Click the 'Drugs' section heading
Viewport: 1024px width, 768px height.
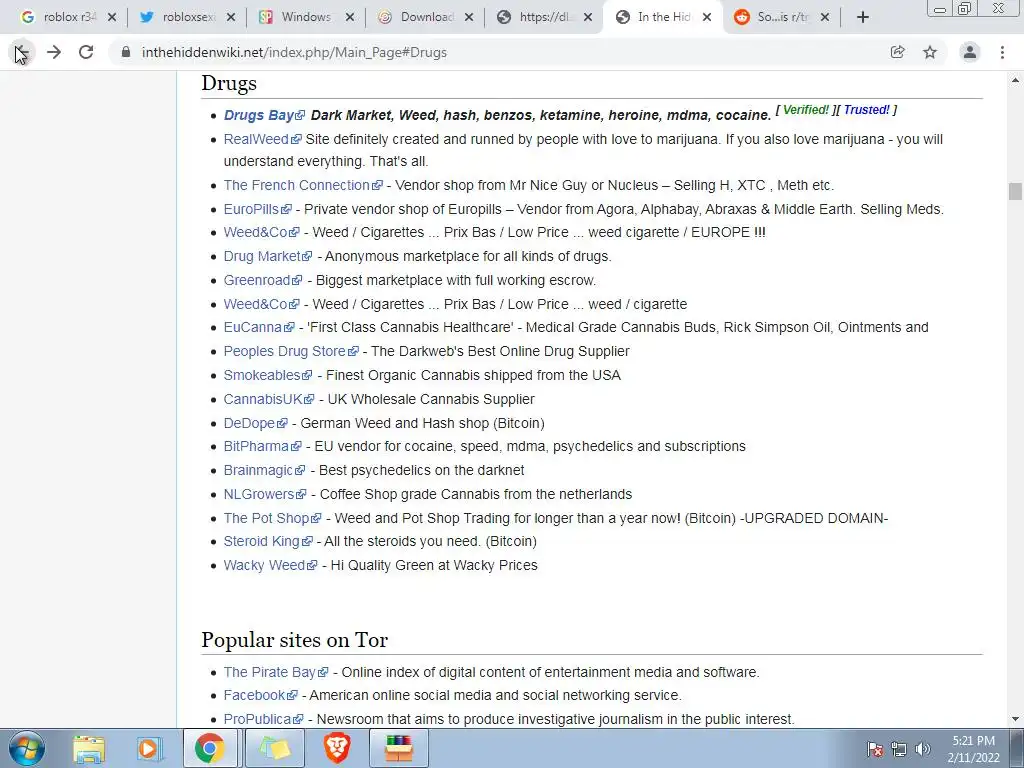tap(229, 84)
